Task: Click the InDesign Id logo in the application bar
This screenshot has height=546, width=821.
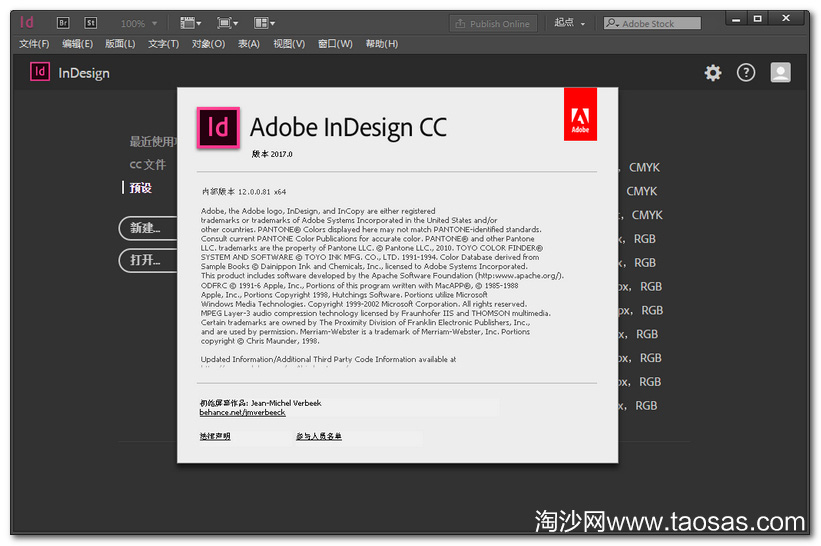Action: (27, 23)
